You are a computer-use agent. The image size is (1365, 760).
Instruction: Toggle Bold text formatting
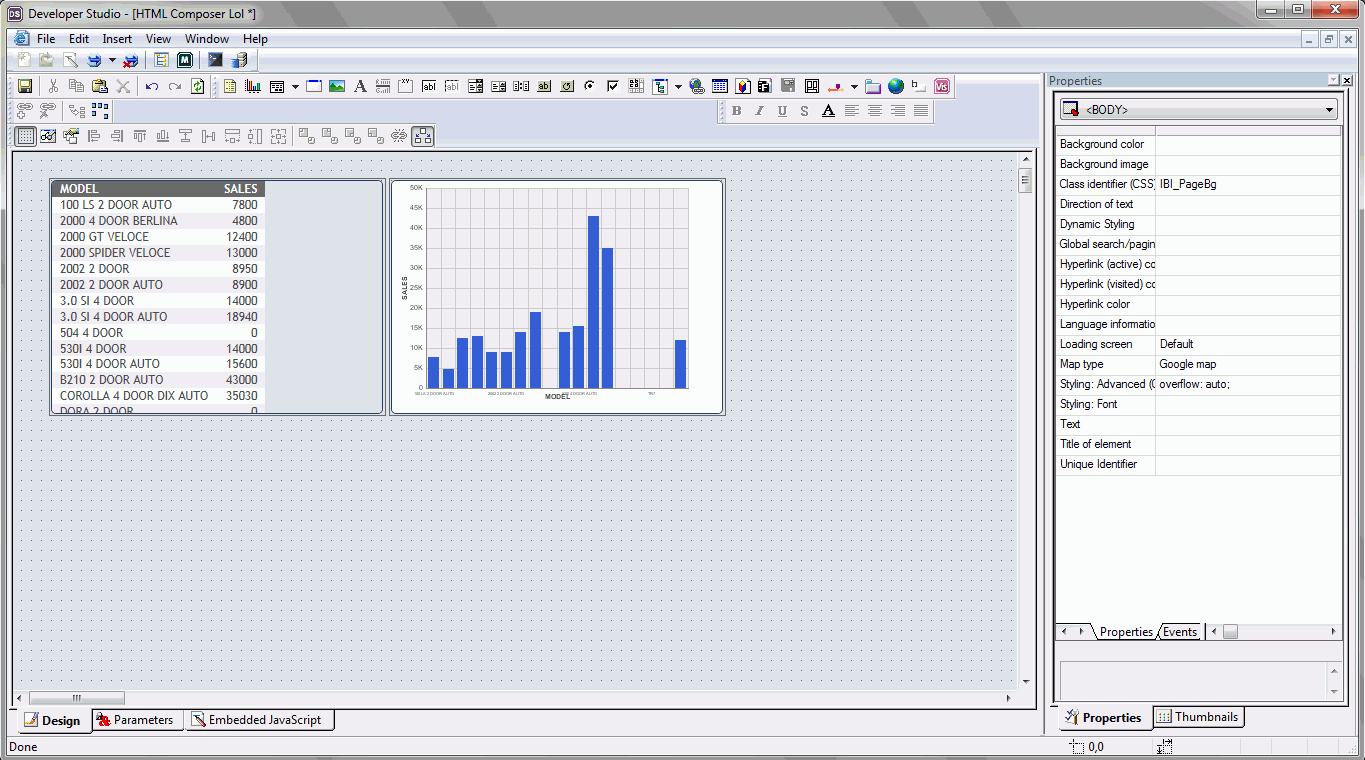737,111
